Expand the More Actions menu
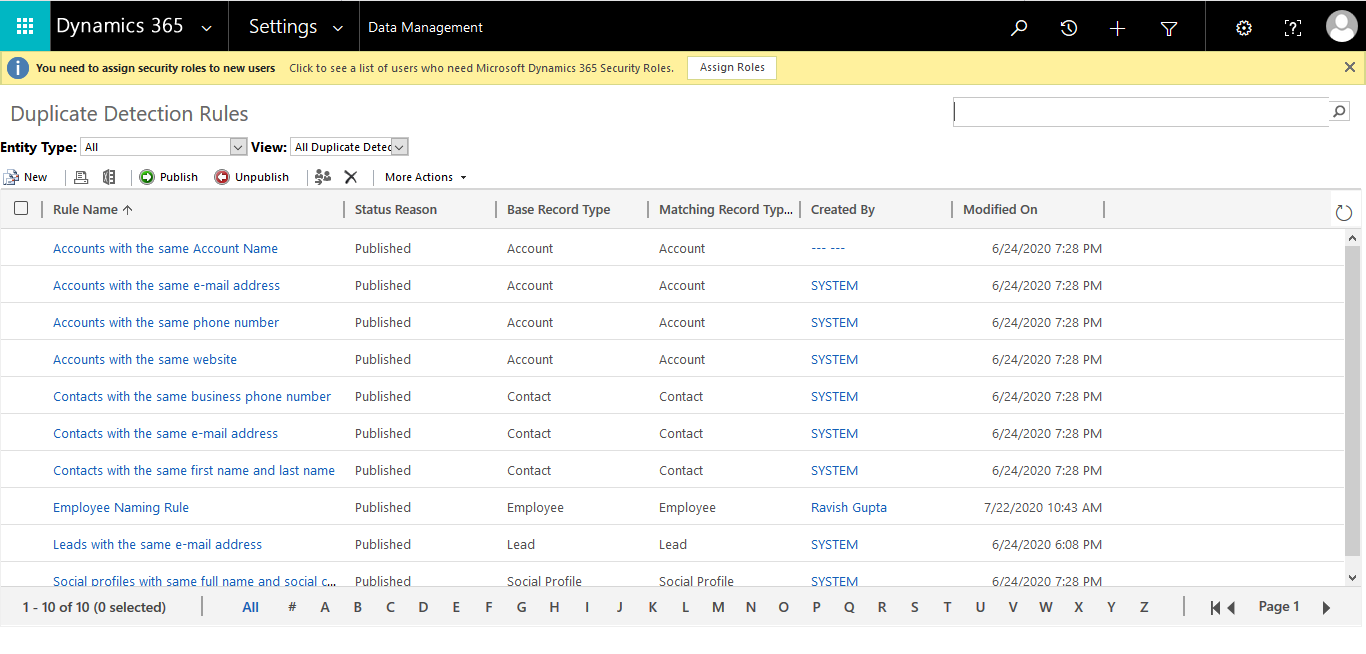Image resolution: width=1366 pixels, height=654 pixels. tap(426, 177)
